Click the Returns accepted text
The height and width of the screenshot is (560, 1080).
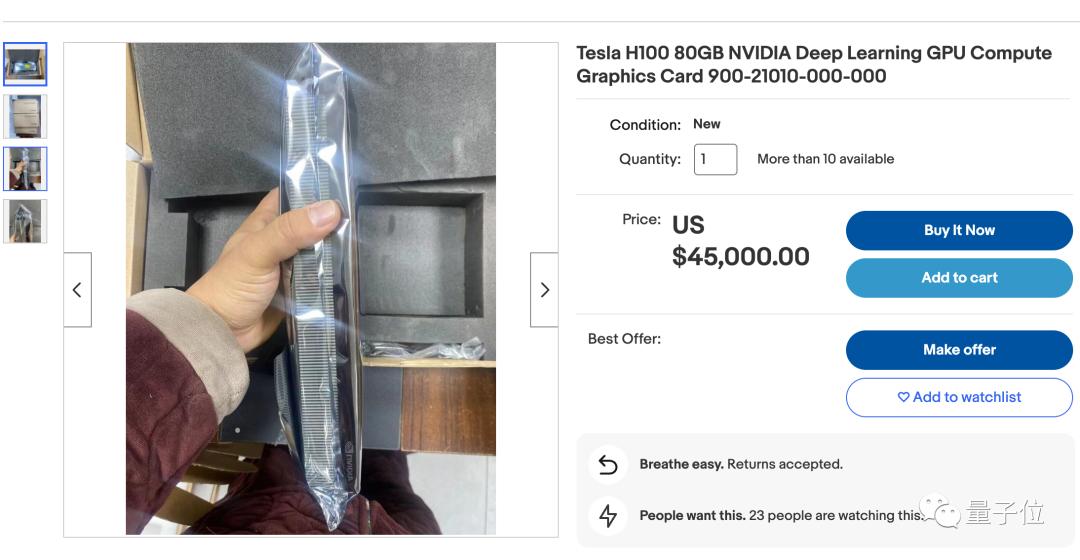[x=784, y=464]
